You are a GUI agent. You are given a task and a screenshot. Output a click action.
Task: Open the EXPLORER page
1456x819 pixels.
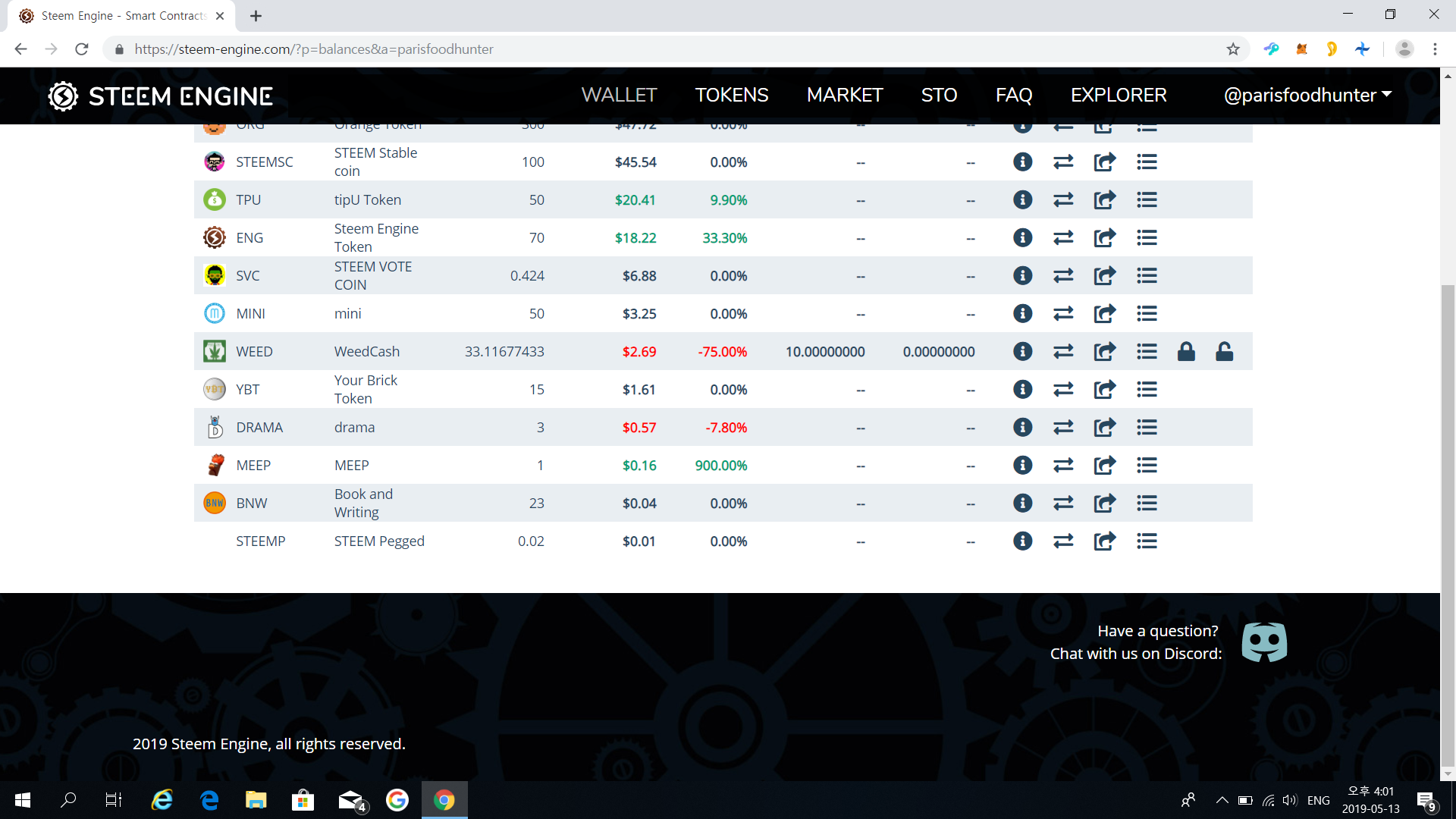point(1119,95)
